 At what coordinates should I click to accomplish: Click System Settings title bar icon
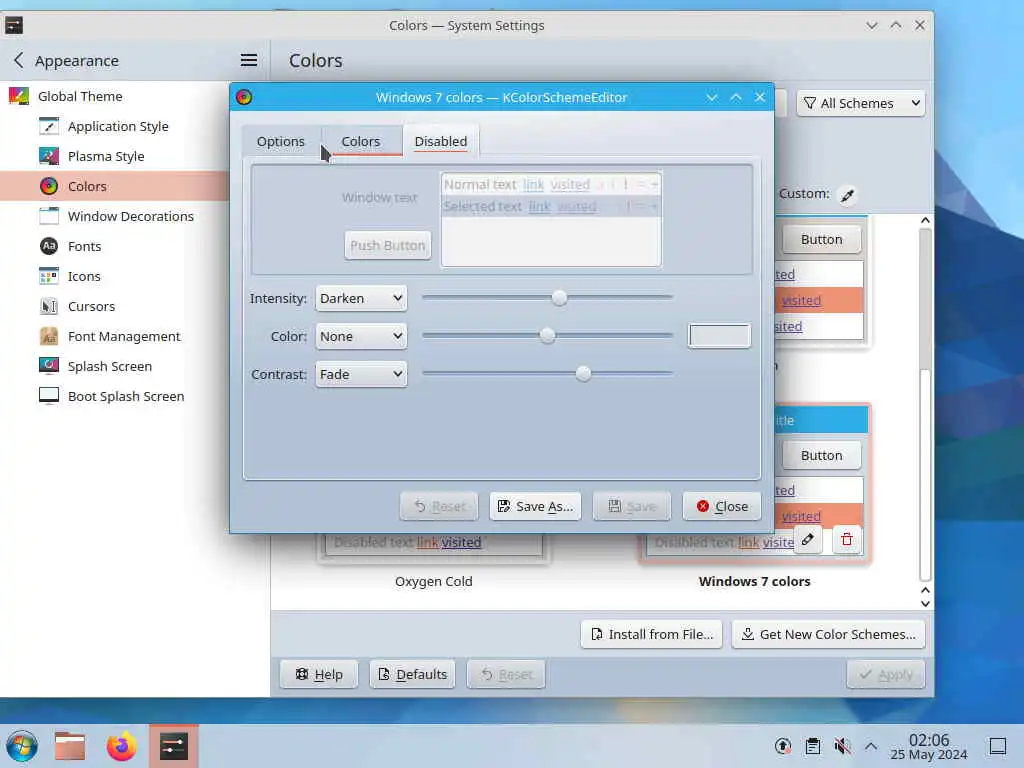(14, 25)
